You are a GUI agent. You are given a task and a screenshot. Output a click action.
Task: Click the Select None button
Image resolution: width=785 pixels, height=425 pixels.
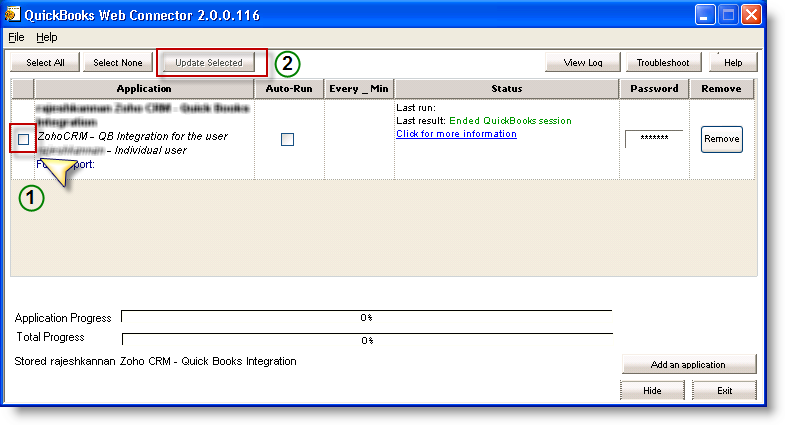tap(118, 63)
